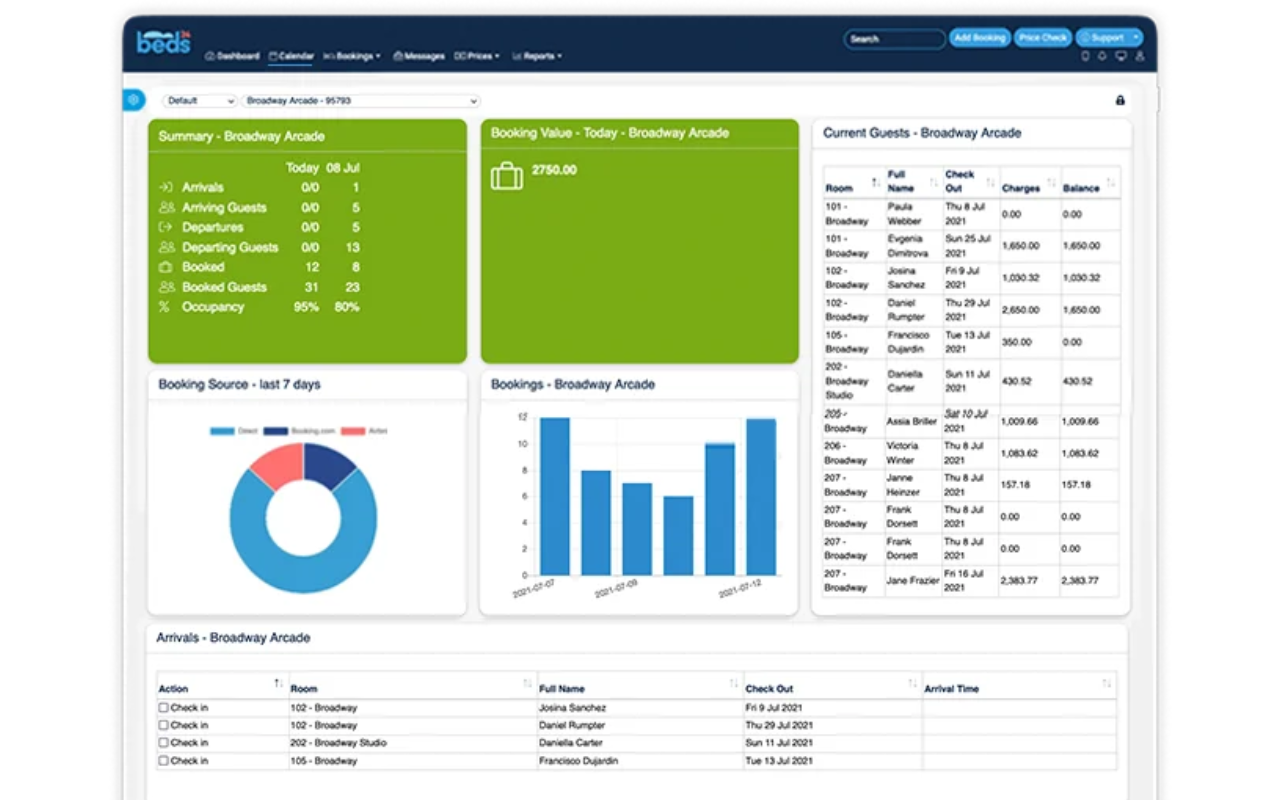Click the Booked Guests people icon
This screenshot has height=800, width=1280.
click(166, 288)
